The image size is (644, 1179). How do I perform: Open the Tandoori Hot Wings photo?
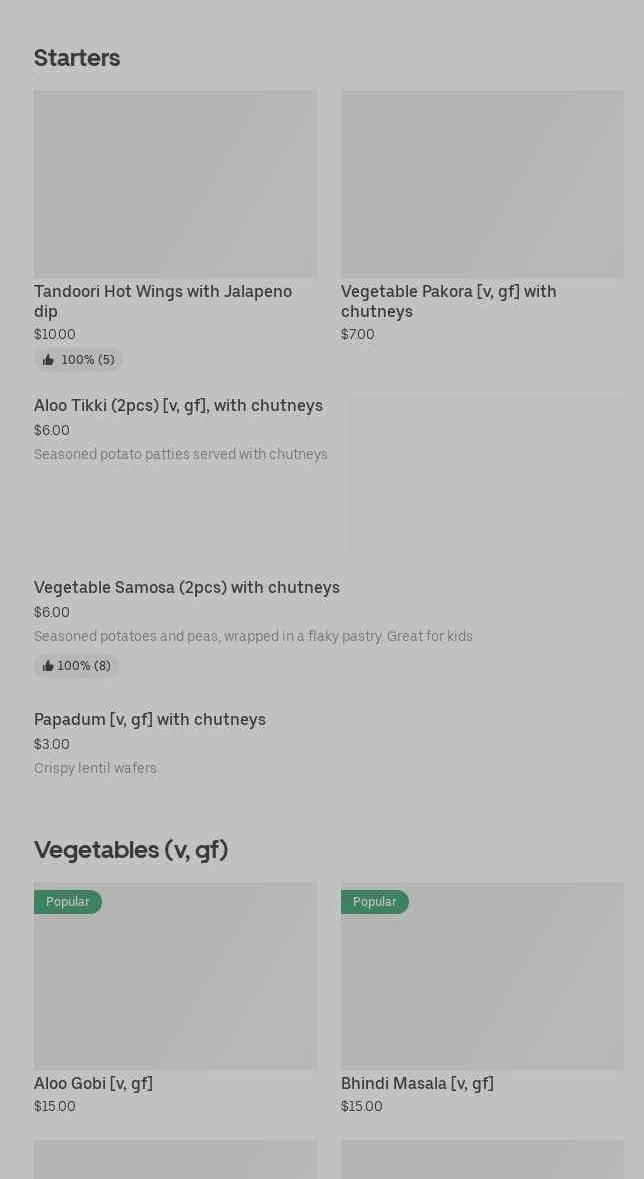pos(175,184)
